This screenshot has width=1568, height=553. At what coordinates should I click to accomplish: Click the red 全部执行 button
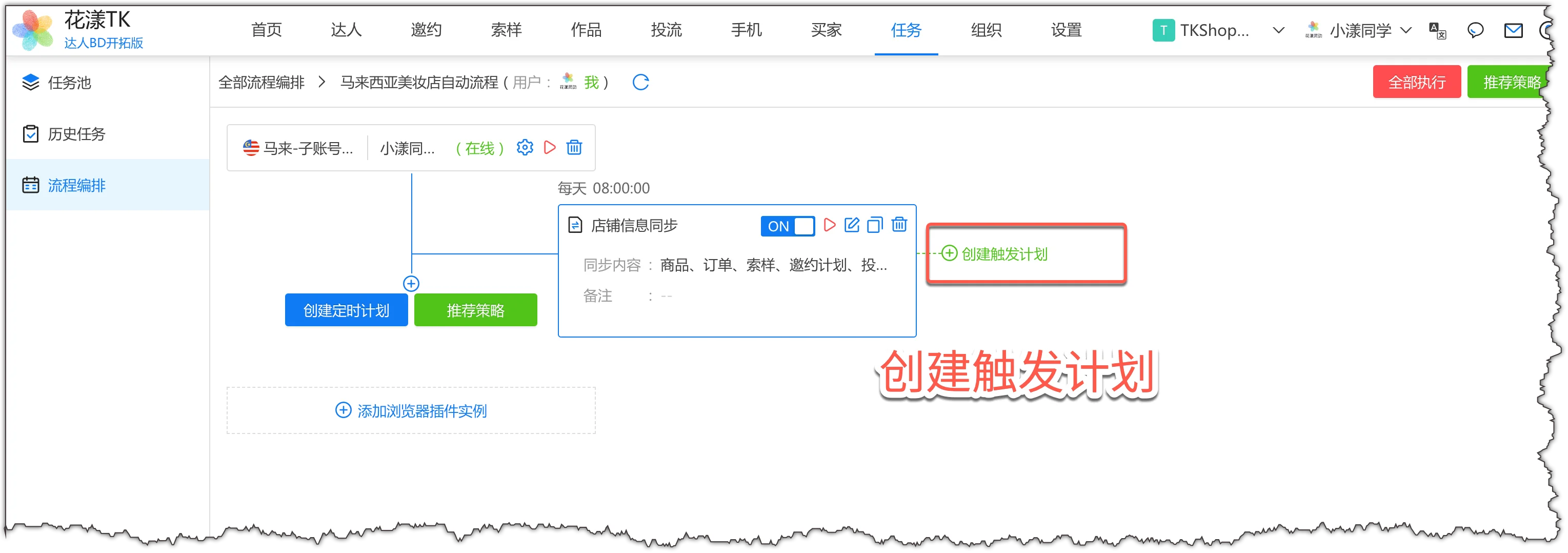pyautogui.click(x=1416, y=82)
